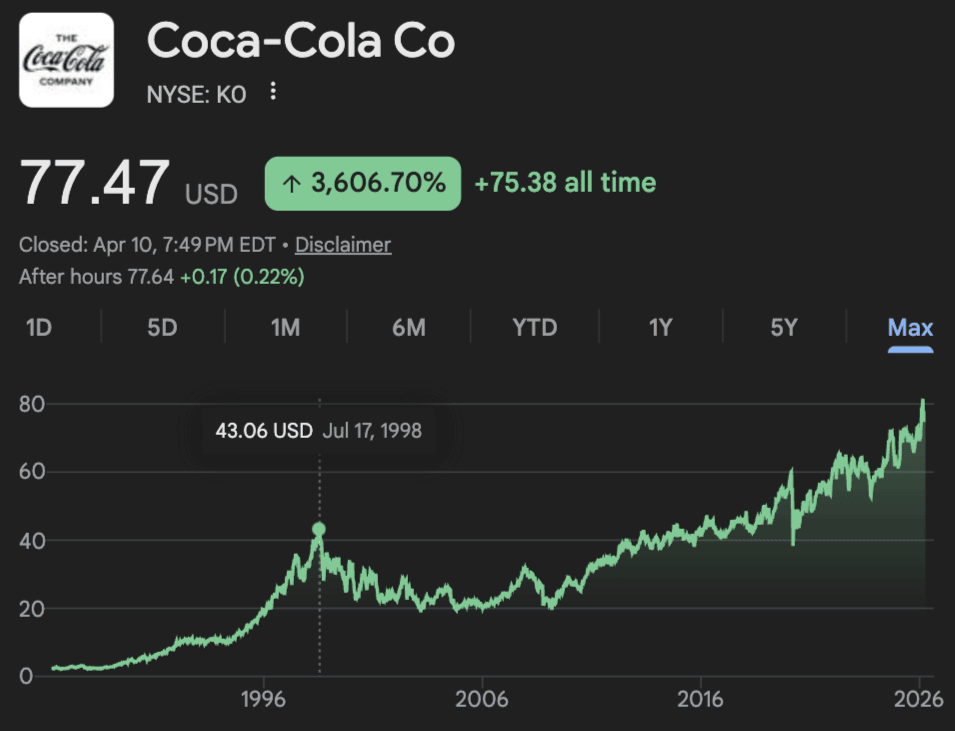Click the 2016 x-axis label
955x731 pixels.
[x=701, y=698]
